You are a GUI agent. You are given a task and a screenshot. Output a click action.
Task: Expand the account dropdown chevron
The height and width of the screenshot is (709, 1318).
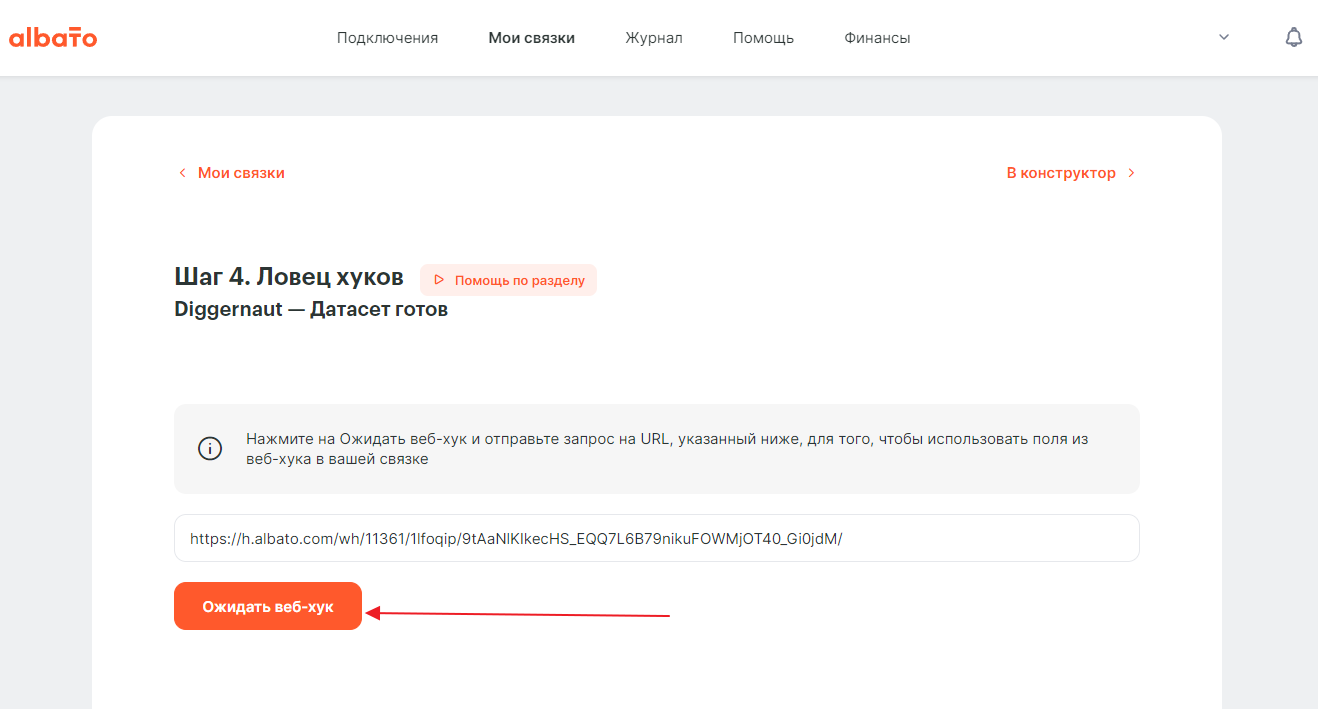[x=1224, y=37]
